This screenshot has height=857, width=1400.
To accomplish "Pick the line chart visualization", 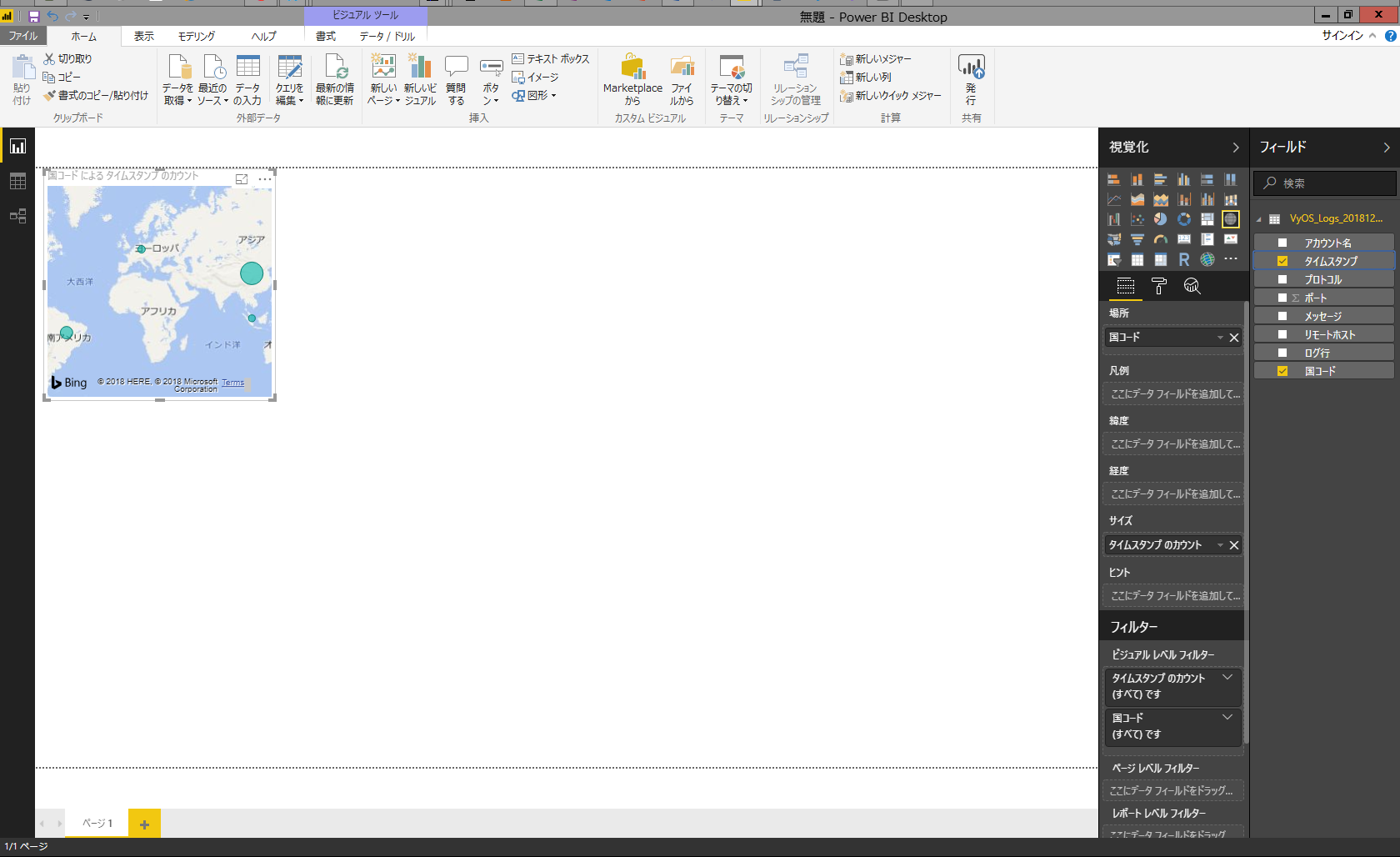I will click(x=1114, y=199).
